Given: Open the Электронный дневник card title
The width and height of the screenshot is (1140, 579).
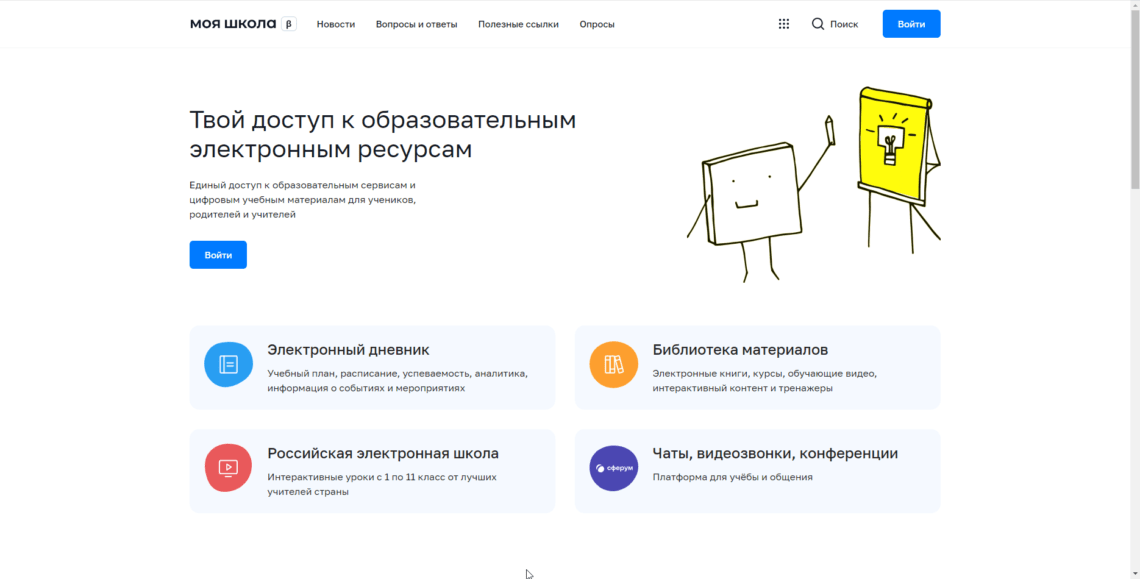Looking at the screenshot, I should pos(348,350).
